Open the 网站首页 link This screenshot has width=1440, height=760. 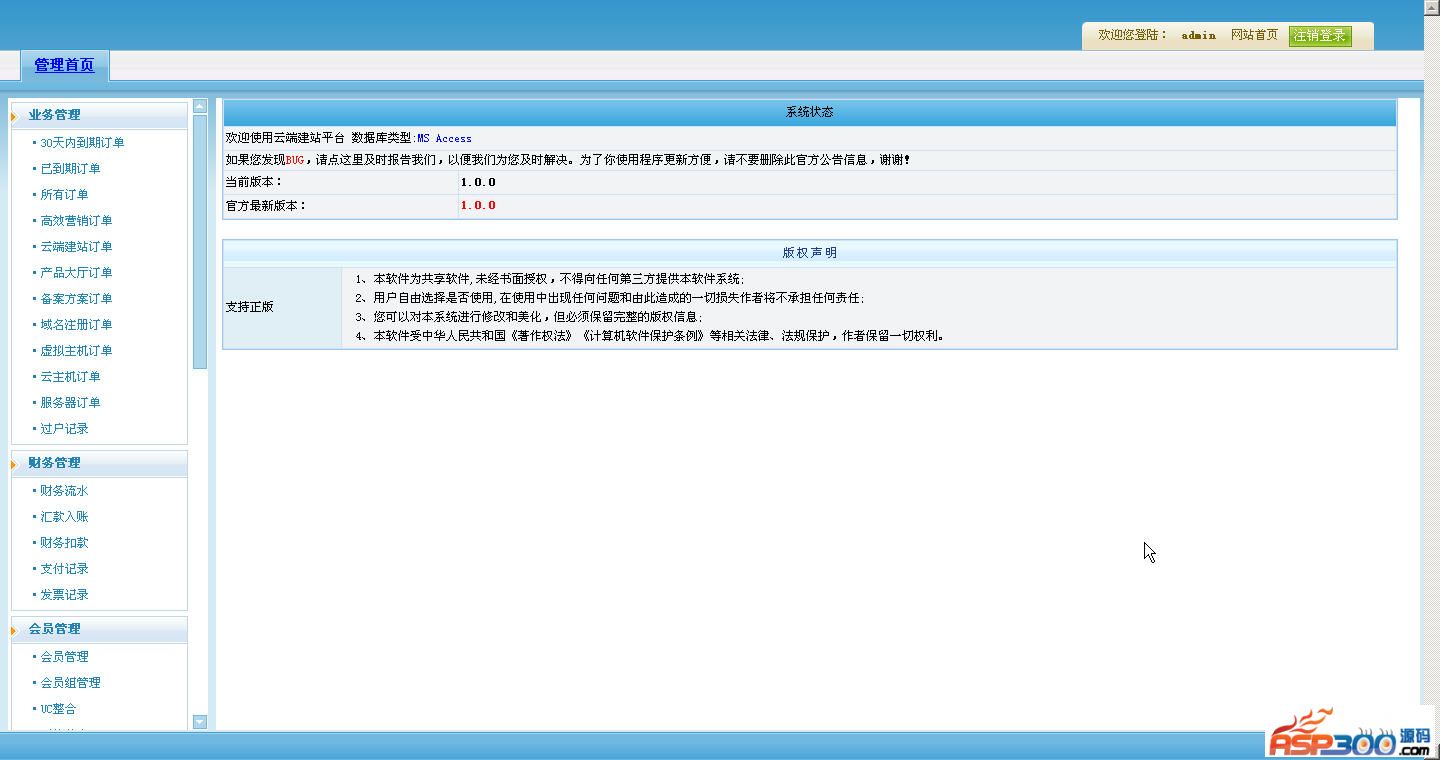click(1254, 35)
